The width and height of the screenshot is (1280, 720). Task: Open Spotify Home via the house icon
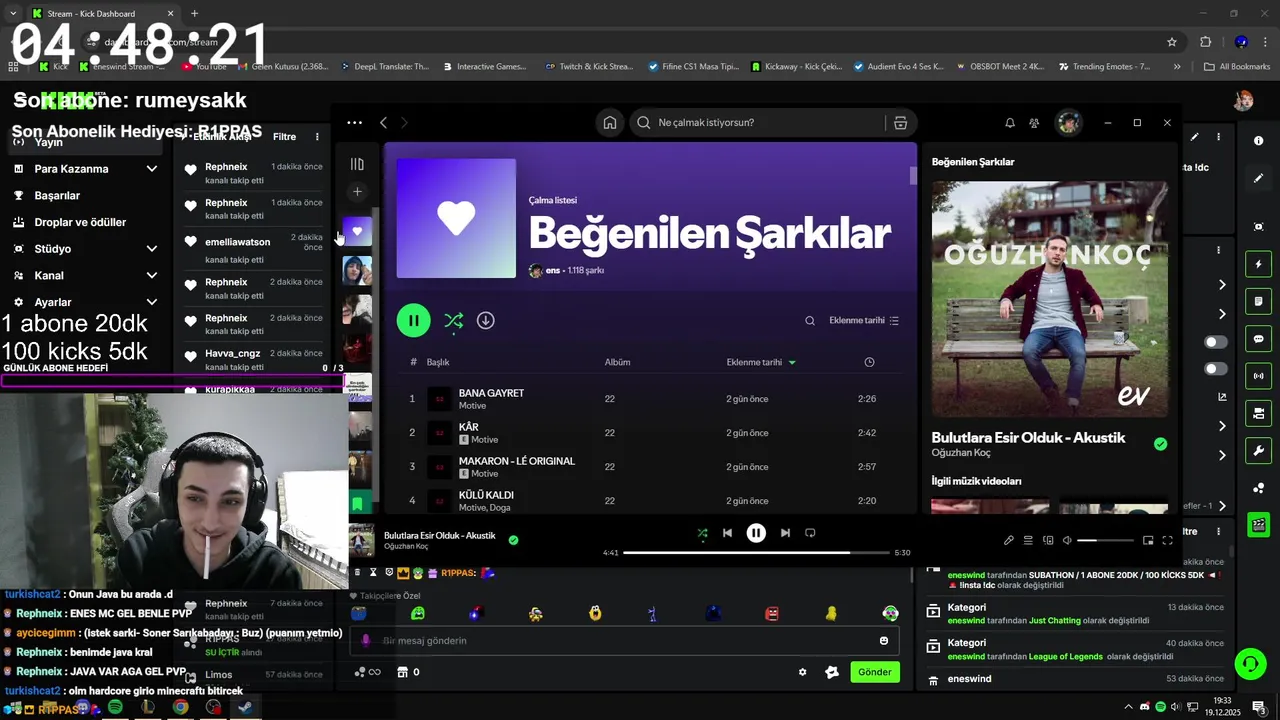(609, 123)
